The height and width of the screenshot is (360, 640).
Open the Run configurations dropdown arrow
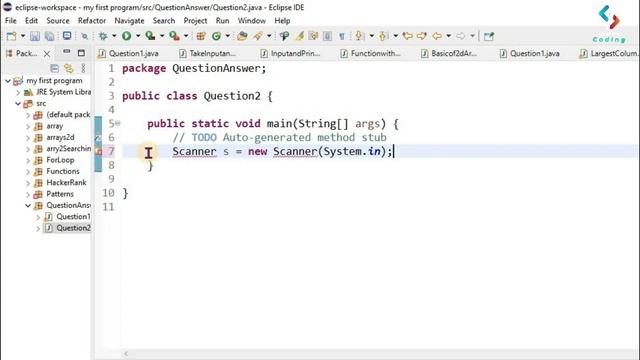[138, 36]
